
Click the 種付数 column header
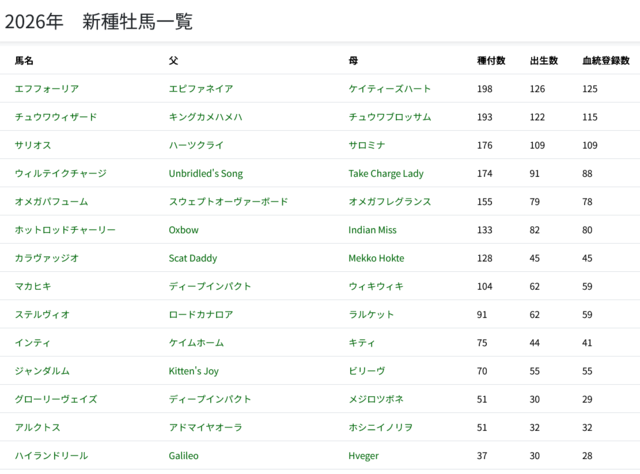[x=490, y=60]
